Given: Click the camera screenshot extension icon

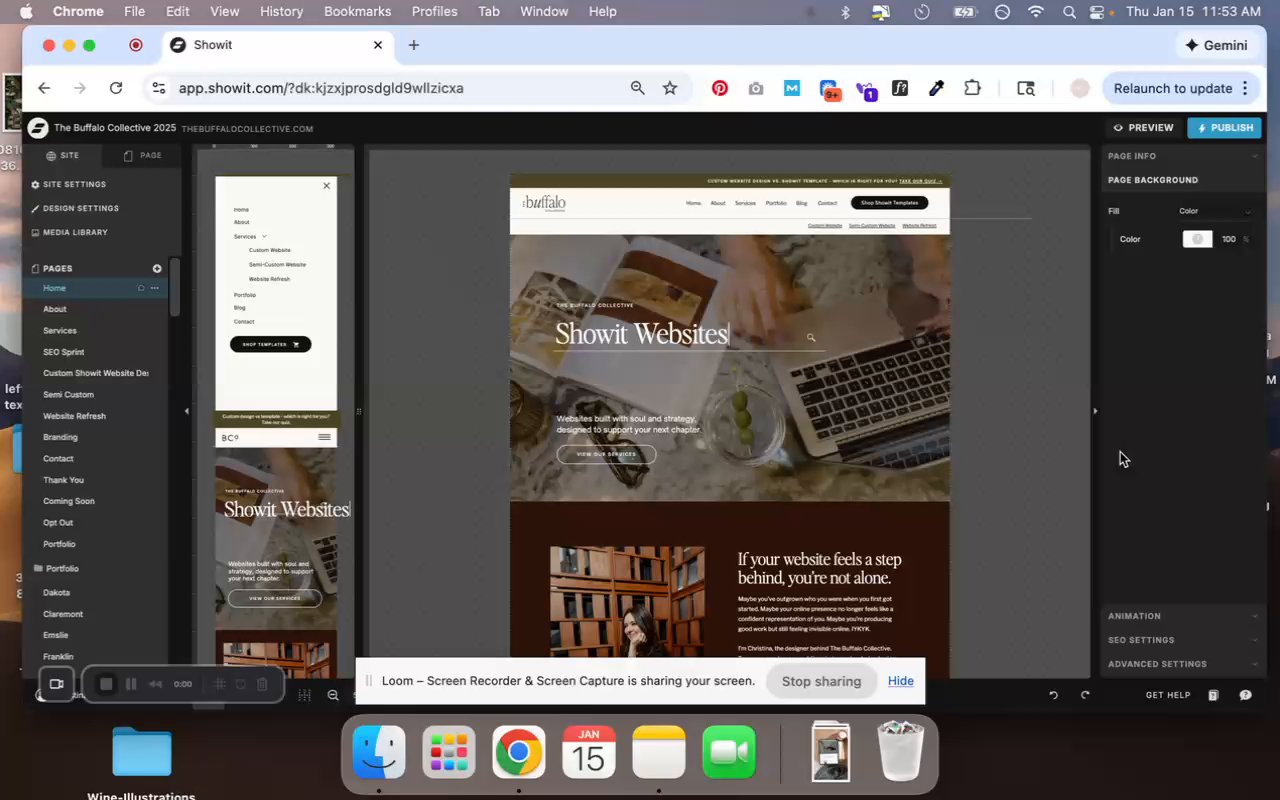Looking at the screenshot, I should tap(756, 88).
